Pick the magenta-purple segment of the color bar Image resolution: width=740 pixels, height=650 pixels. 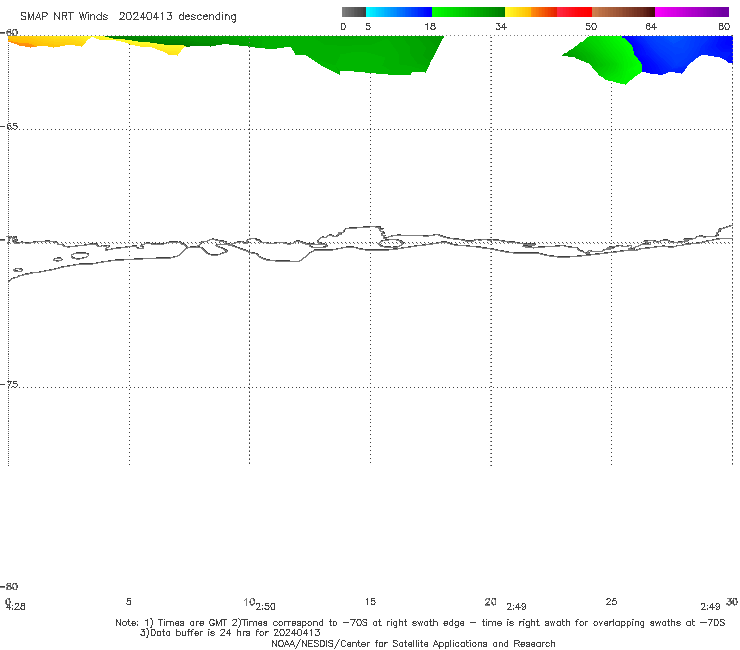click(692, 12)
